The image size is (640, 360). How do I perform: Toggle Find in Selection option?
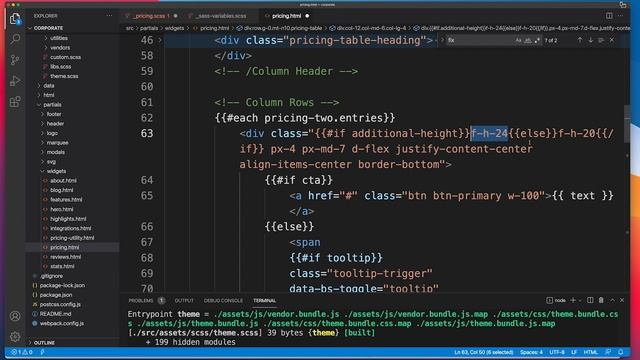click(x=601, y=40)
